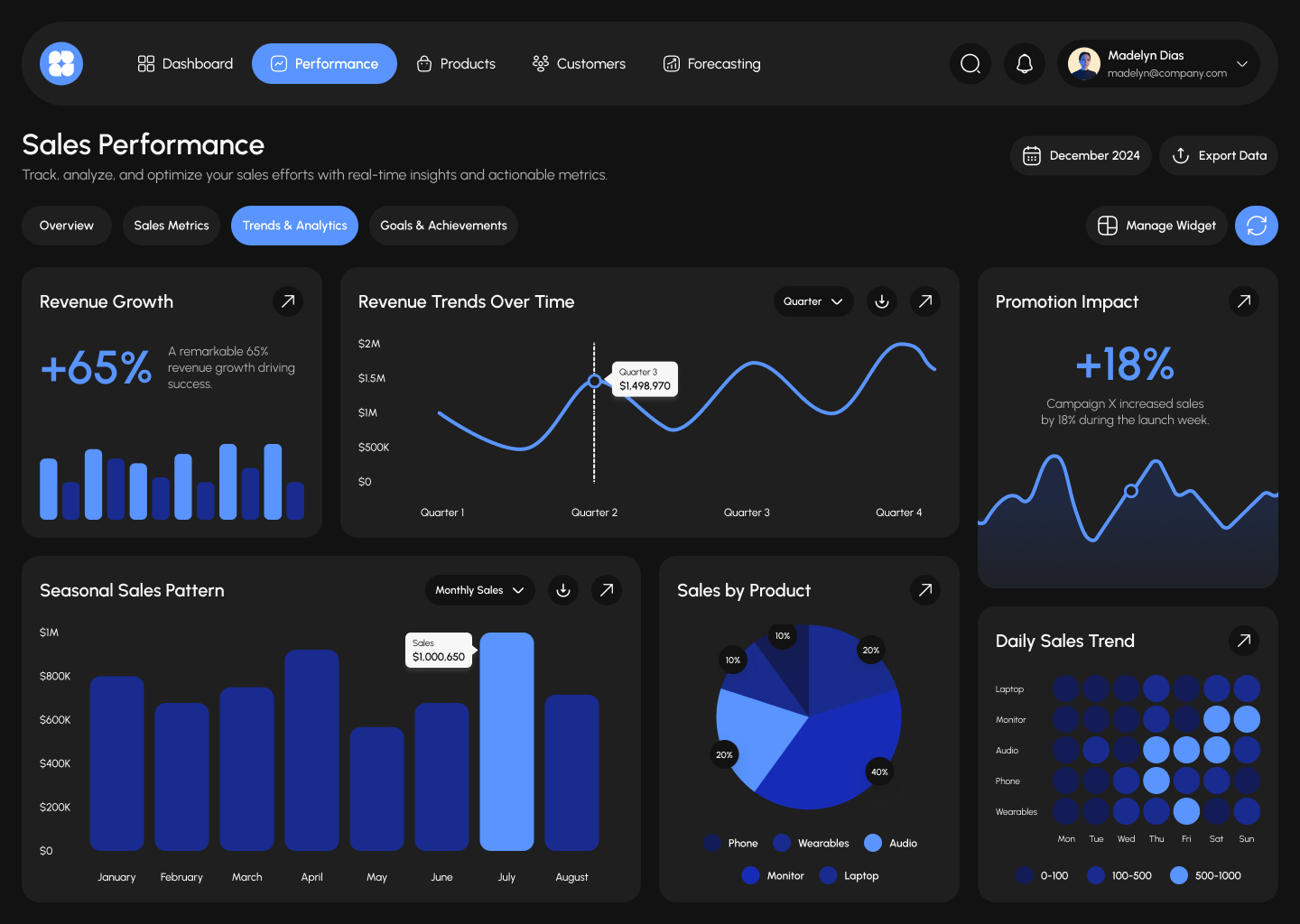Toggle the Wearables legend item
Viewport: 1300px width, 924px height.
pyautogui.click(x=811, y=843)
